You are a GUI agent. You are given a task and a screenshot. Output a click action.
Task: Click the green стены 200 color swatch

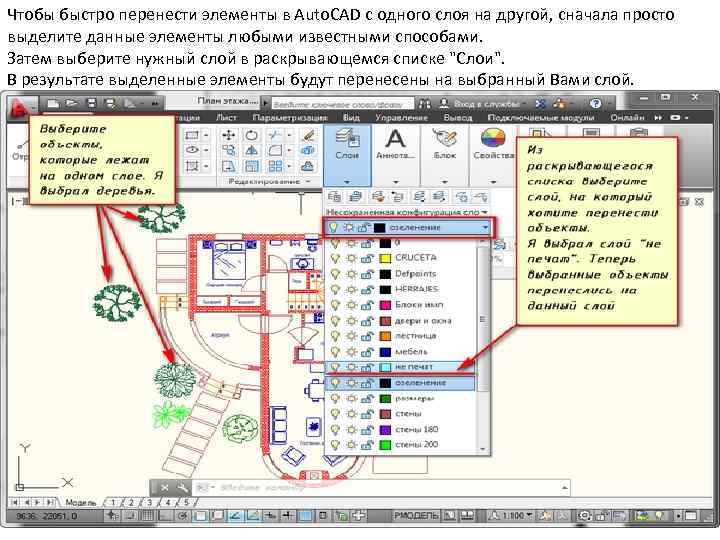[385, 445]
